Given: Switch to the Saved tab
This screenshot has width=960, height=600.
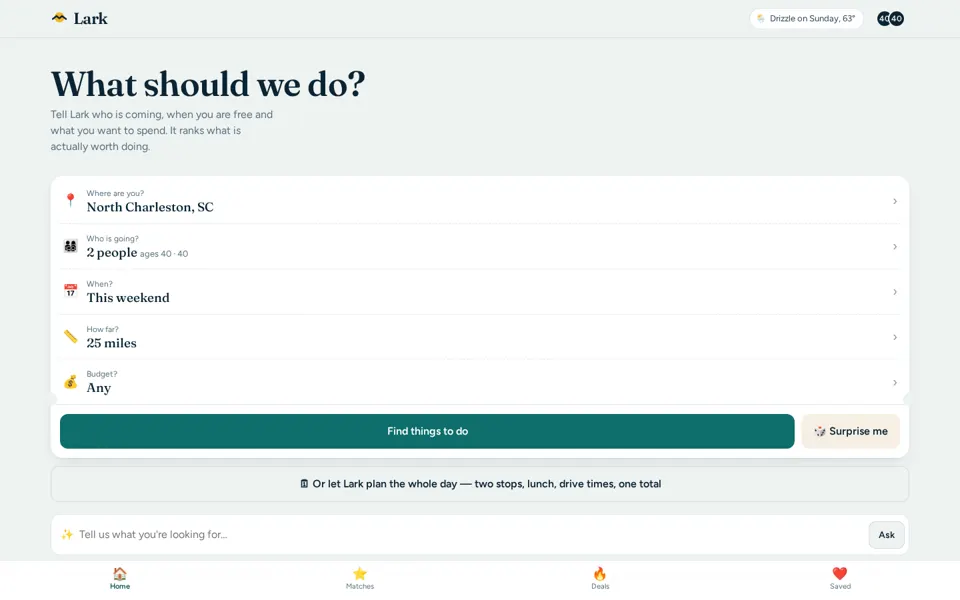Looking at the screenshot, I should click(x=840, y=578).
